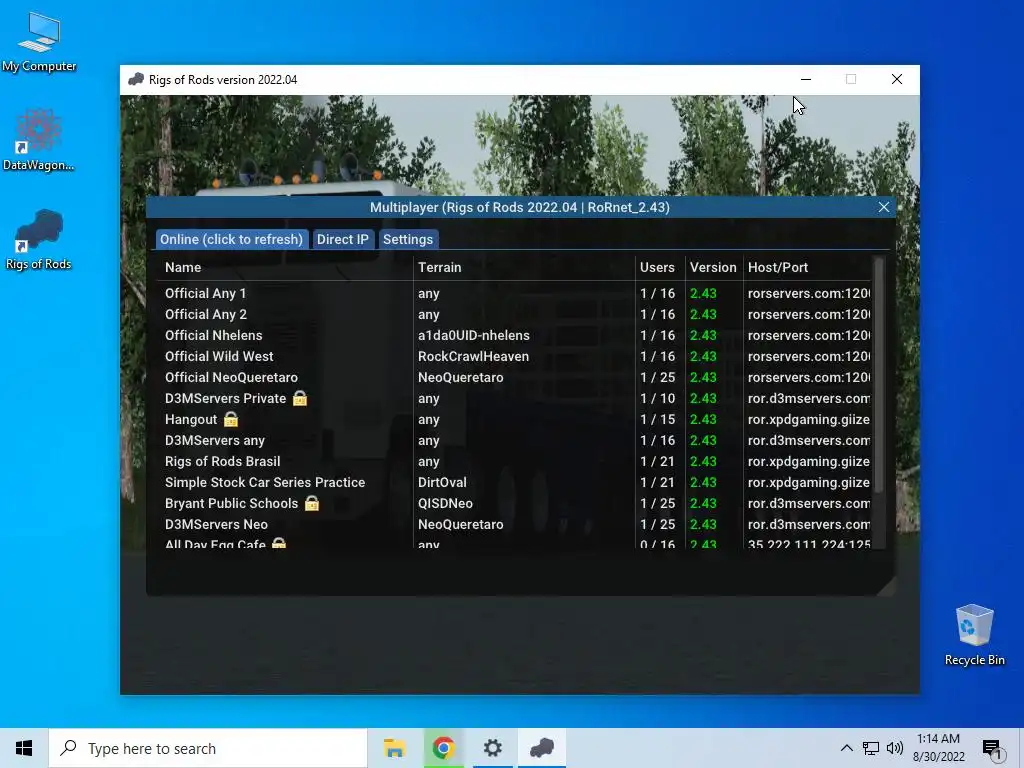Open the network status tray icon
The width and height of the screenshot is (1024, 768).
pyautogui.click(x=871, y=748)
